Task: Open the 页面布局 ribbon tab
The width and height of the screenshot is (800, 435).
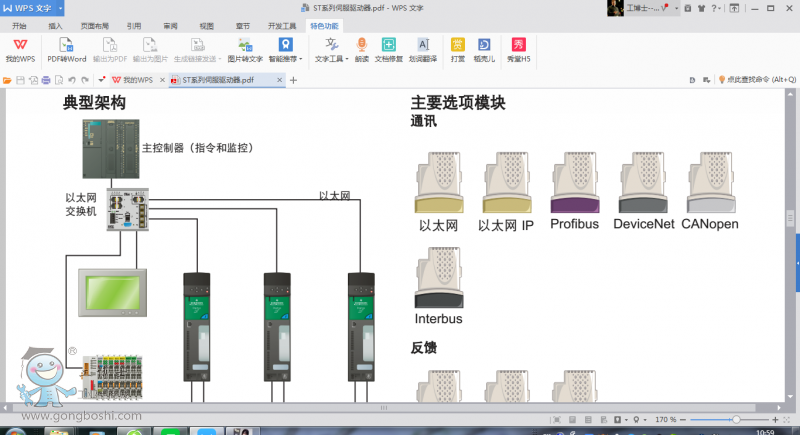Action: pos(94,25)
